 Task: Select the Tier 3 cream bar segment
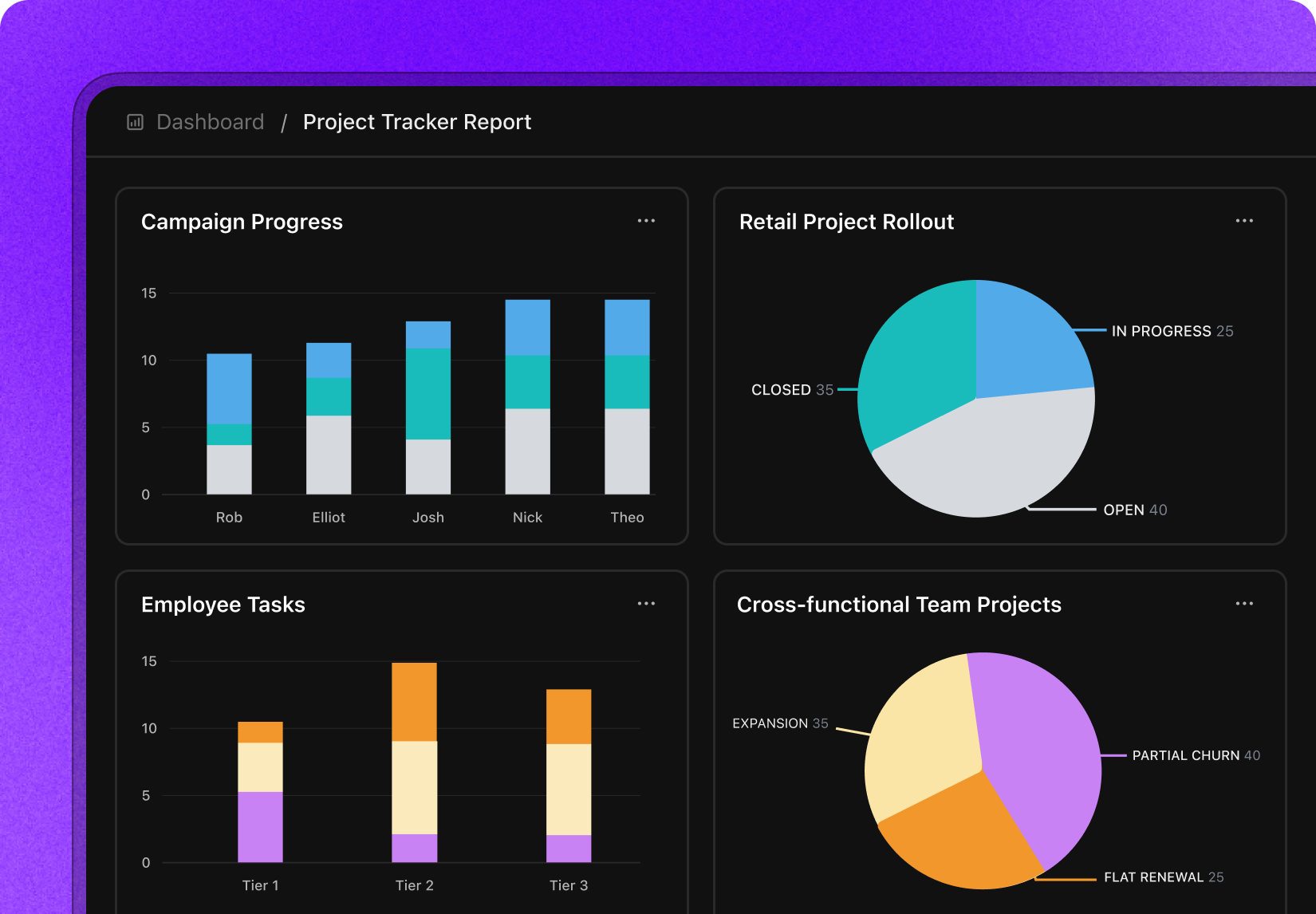(569, 790)
